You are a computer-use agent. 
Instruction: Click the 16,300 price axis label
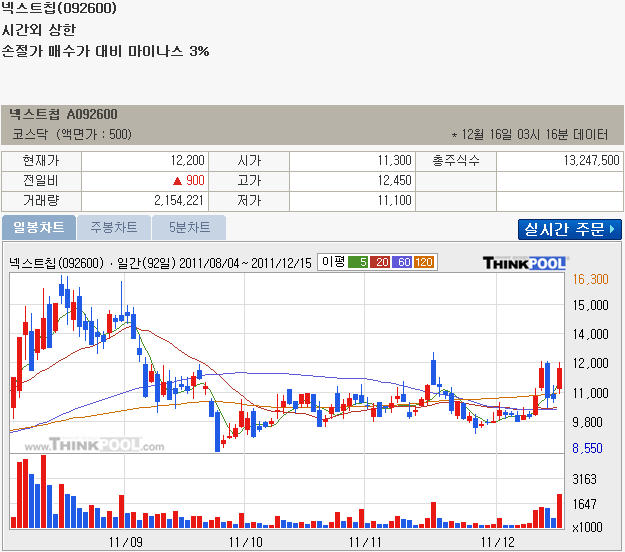(x=590, y=279)
